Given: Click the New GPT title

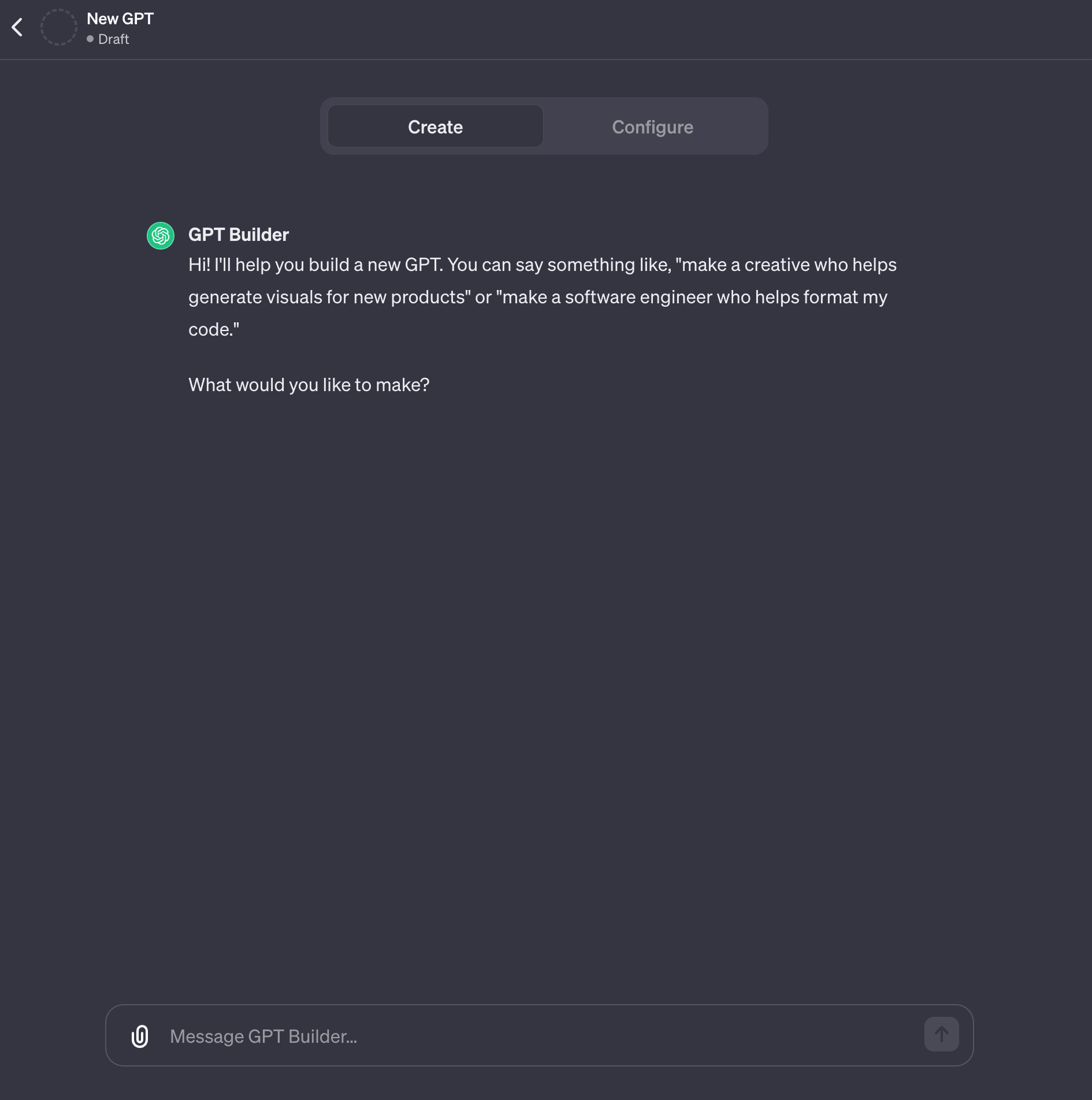Looking at the screenshot, I should [x=120, y=18].
